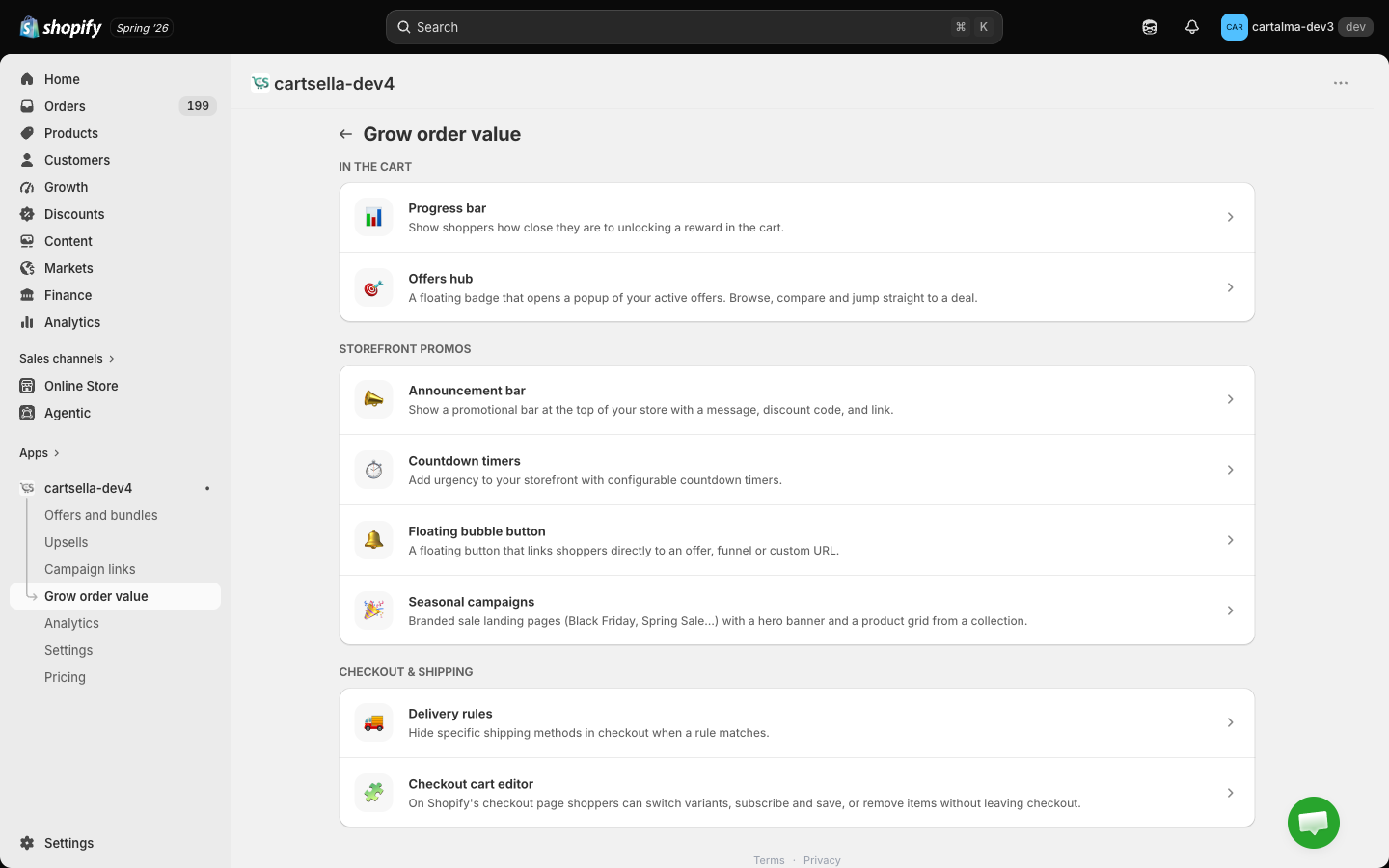Click the Spring '26 edition label
Viewport: 1389px width, 868px height.
point(143,28)
